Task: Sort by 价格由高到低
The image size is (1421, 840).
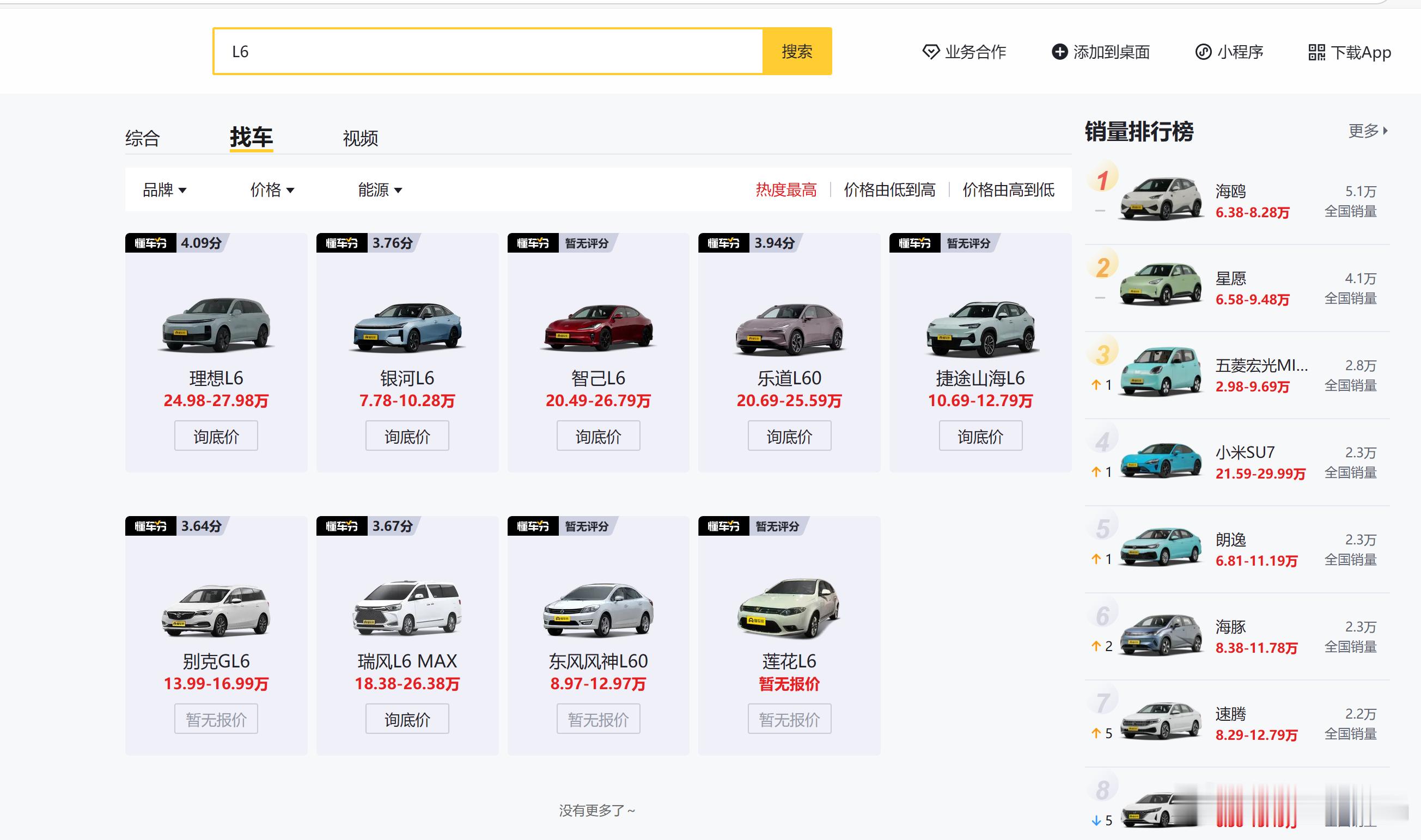Action: (x=1008, y=189)
